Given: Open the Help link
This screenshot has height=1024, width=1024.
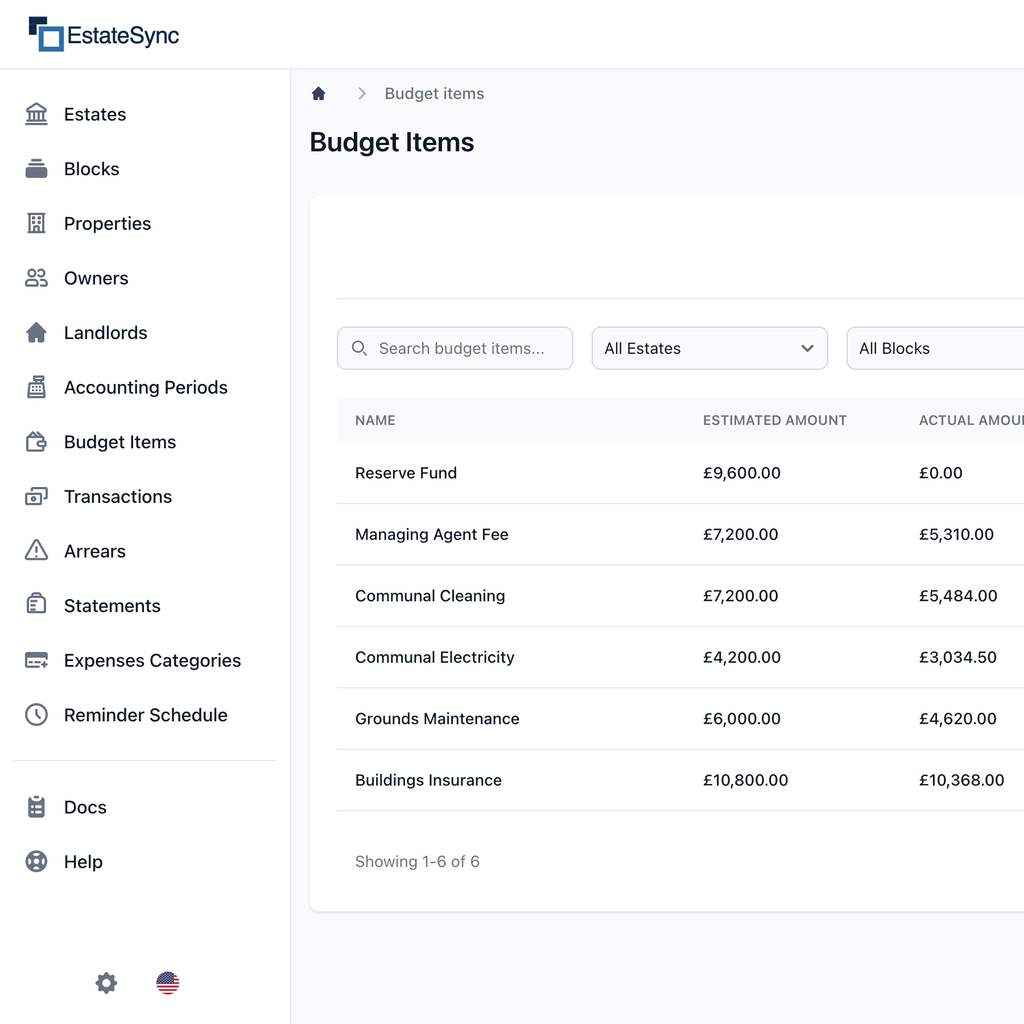Looking at the screenshot, I should 84,862.
